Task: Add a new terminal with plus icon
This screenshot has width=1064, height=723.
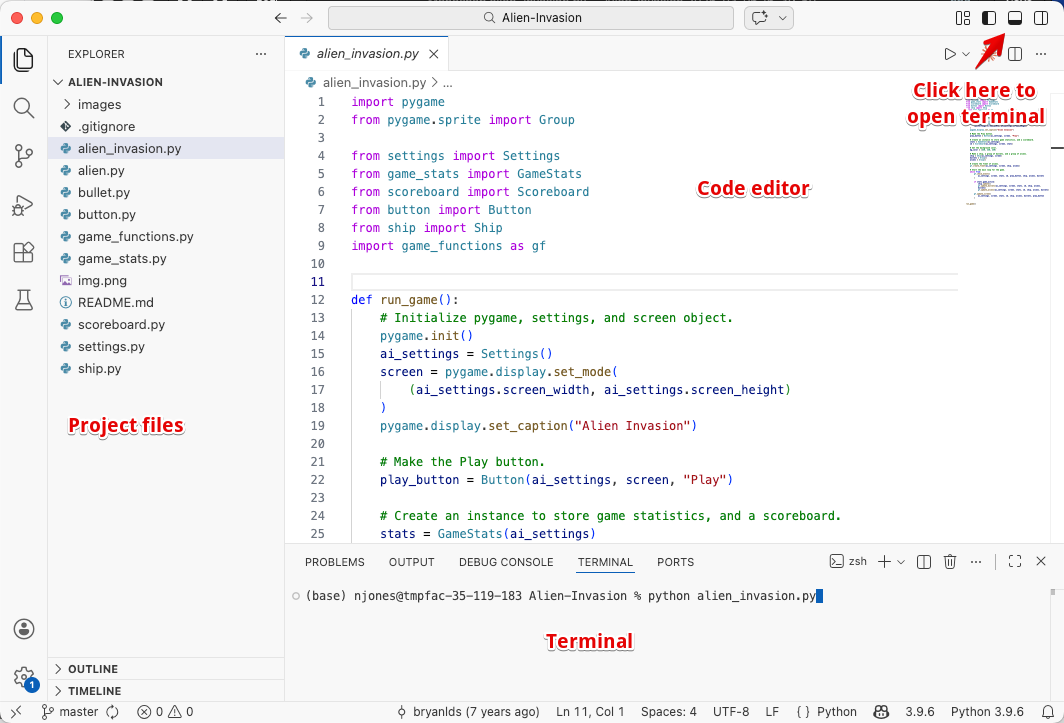Action: tap(884, 561)
